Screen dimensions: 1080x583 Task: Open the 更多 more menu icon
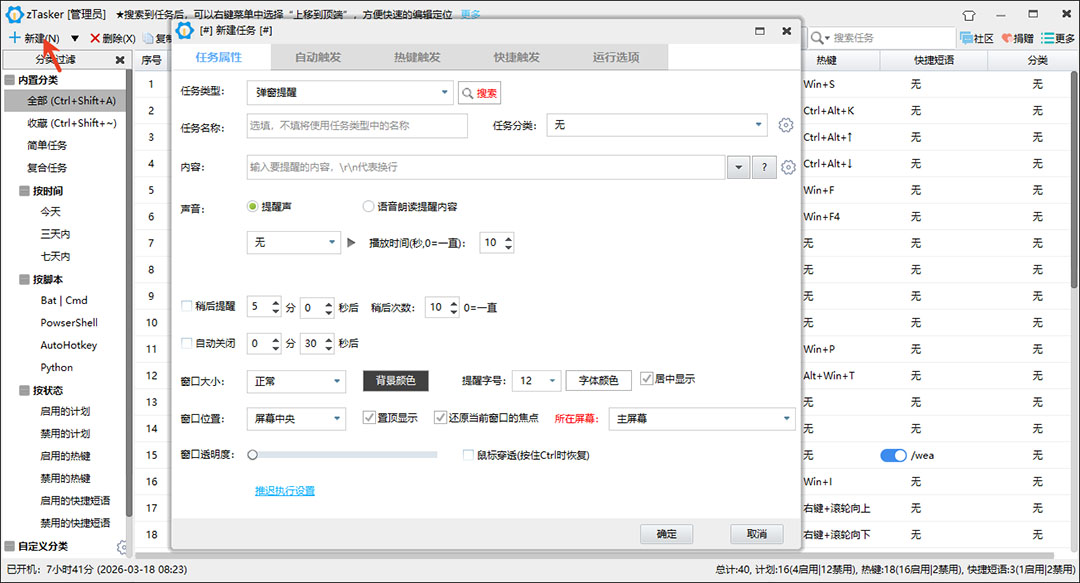click(x=1047, y=38)
